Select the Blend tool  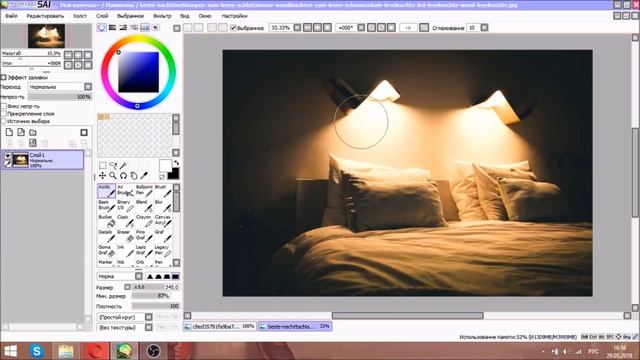pyautogui.click(x=144, y=206)
